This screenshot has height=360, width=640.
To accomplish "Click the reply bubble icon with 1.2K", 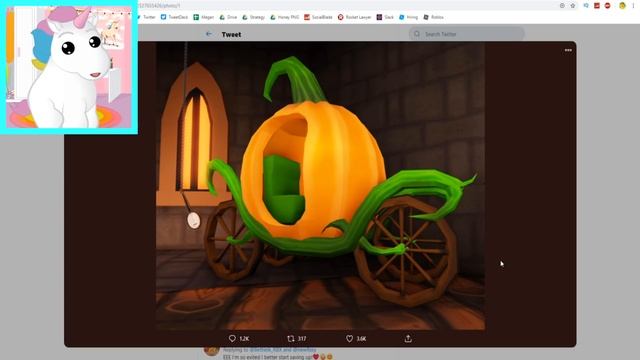I will (x=232, y=338).
